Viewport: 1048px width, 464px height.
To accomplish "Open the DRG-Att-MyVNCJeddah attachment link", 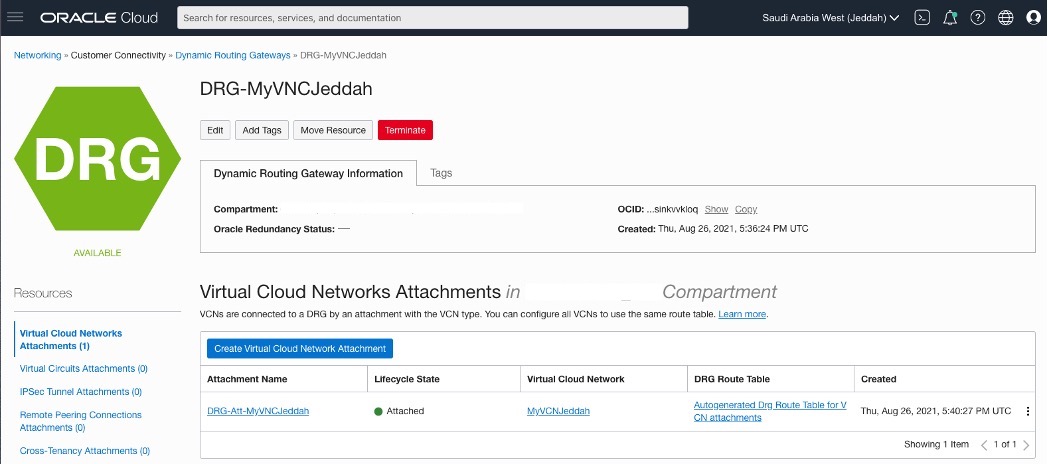I will (x=258, y=411).
